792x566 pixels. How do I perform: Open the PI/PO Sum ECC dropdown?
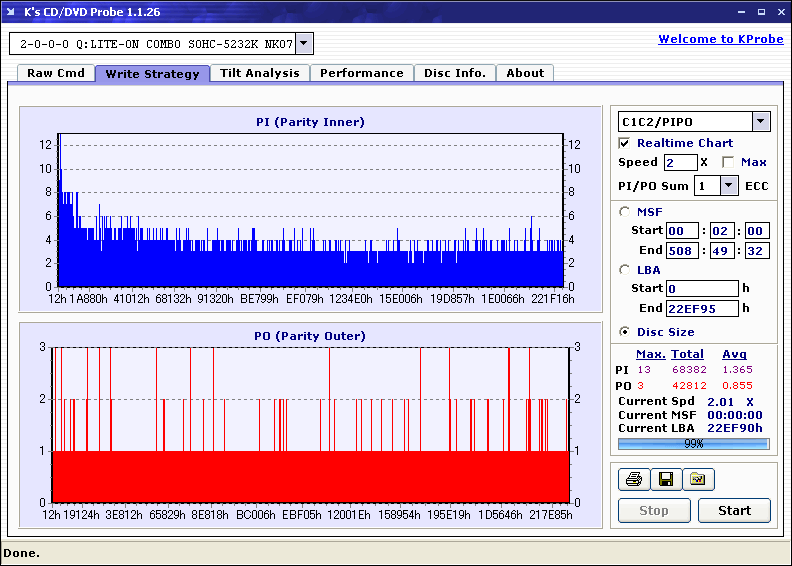click(x=728, y=185)
